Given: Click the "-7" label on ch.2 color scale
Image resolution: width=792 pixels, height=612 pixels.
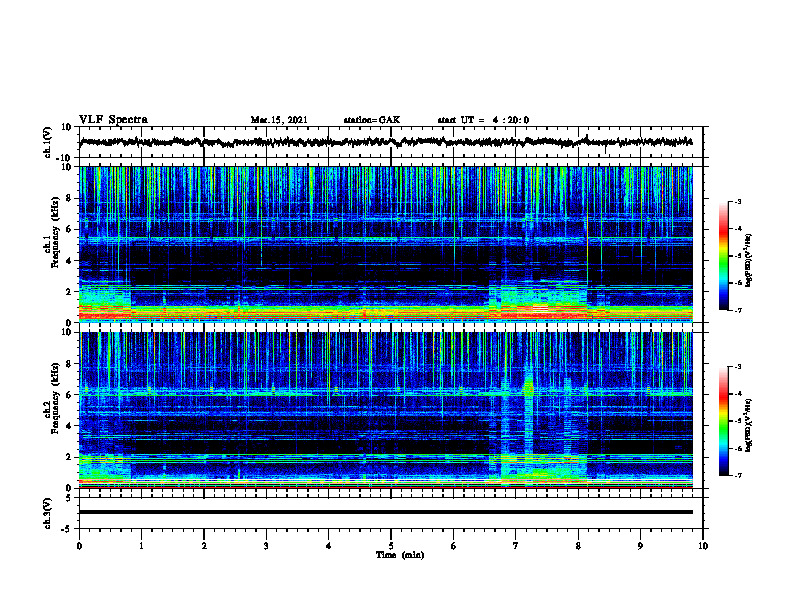Looking at the screenshot, I should coord(738,475).
